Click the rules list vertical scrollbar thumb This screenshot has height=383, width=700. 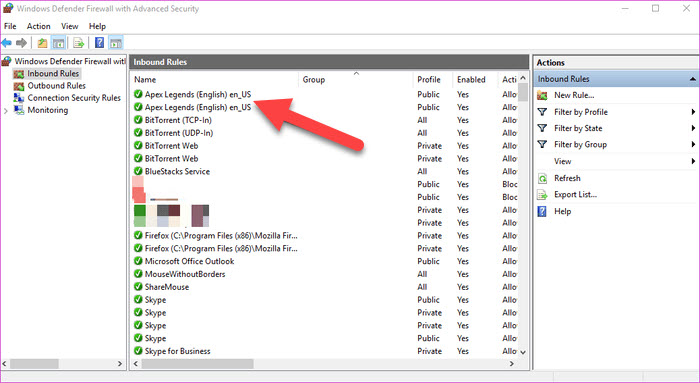[523, 93]
